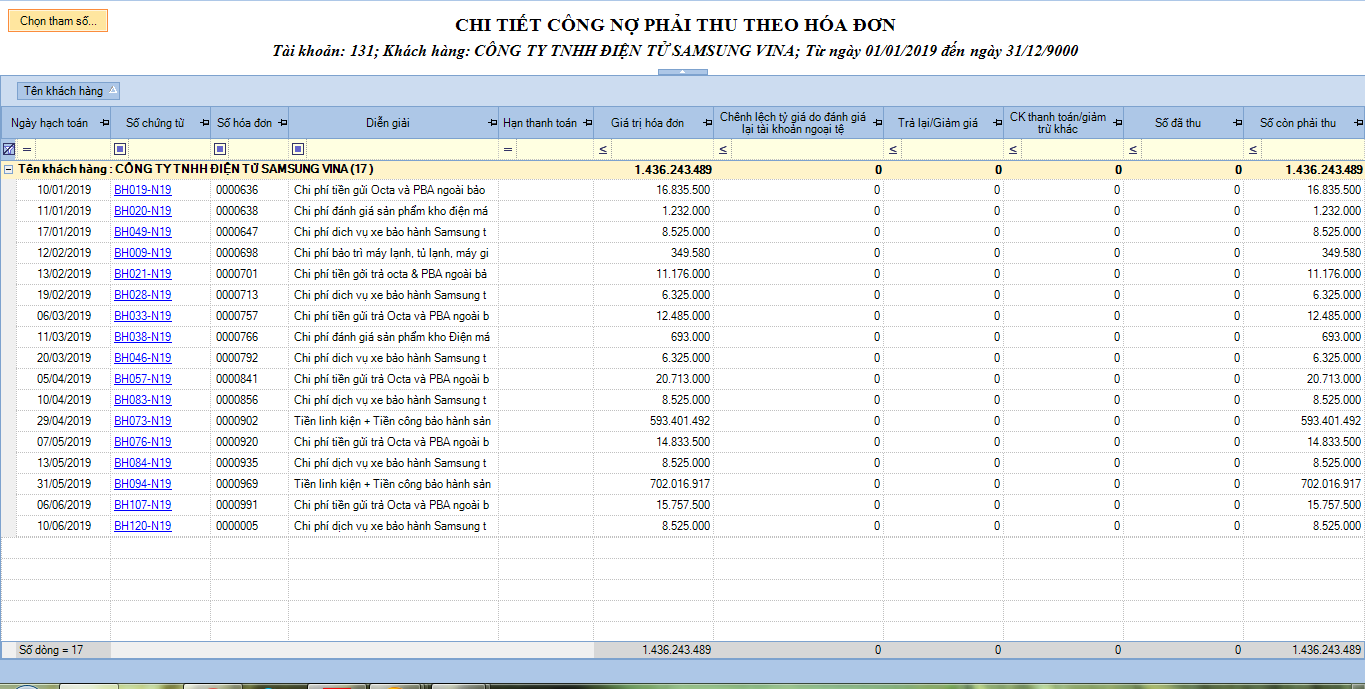This screenshot has width=1365, height=689.
Task: Pin the CK thanh toán/giảm trừ khác column
Action: point(1117,123)
